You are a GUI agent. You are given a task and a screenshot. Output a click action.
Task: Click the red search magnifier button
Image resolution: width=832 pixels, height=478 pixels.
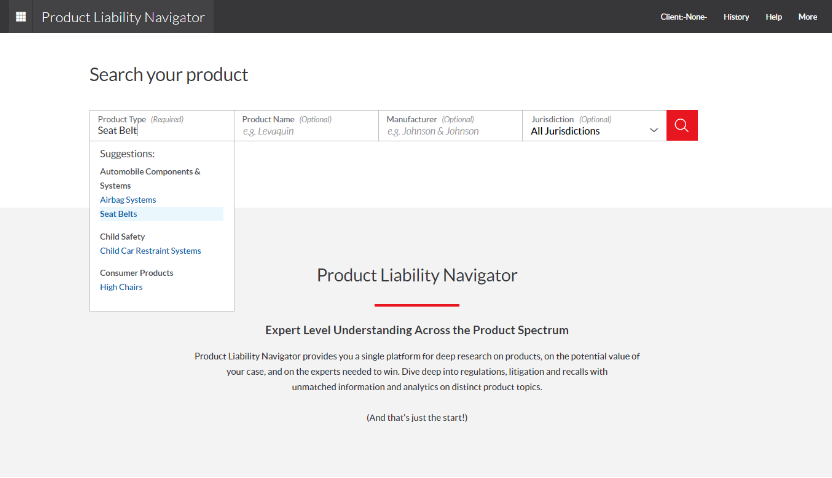pos(682,126)
